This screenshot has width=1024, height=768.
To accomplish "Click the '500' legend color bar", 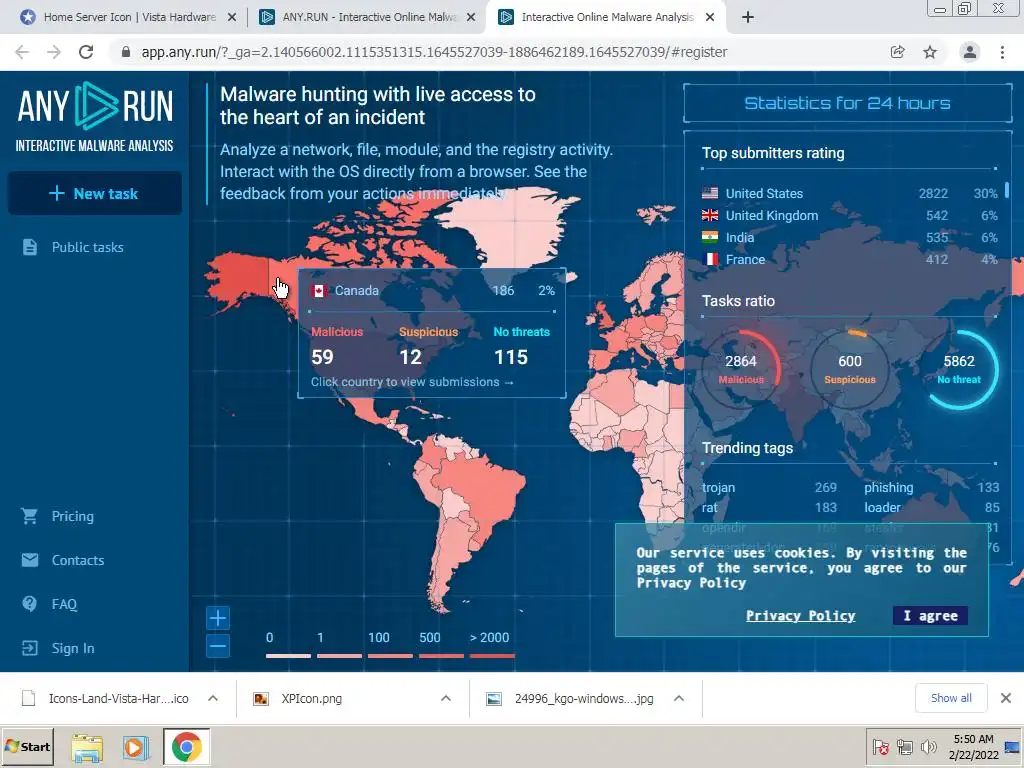I will (x=441, y=656).
